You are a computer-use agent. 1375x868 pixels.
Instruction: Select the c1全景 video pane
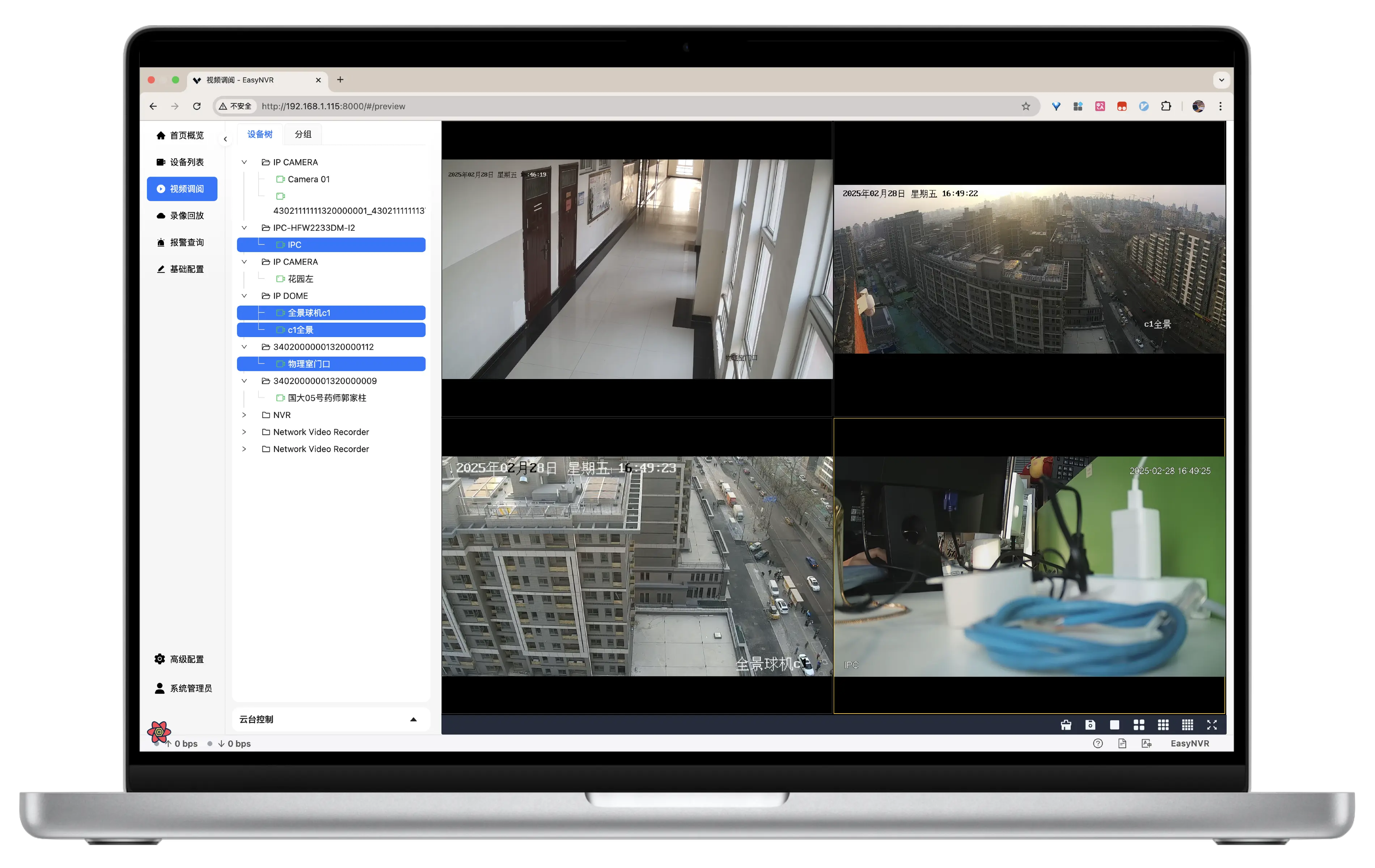coord(1029,269)
